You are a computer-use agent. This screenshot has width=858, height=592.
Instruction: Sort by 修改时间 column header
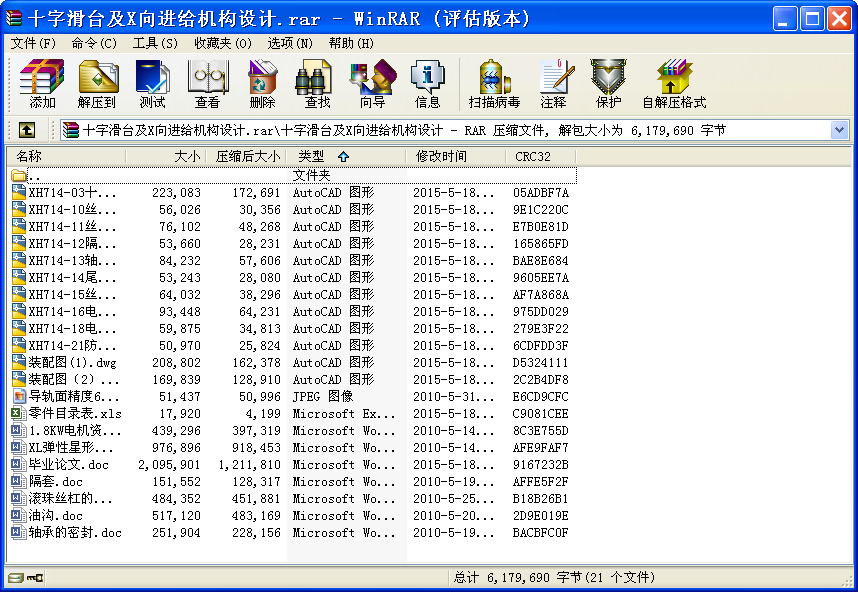coord(456,156)
